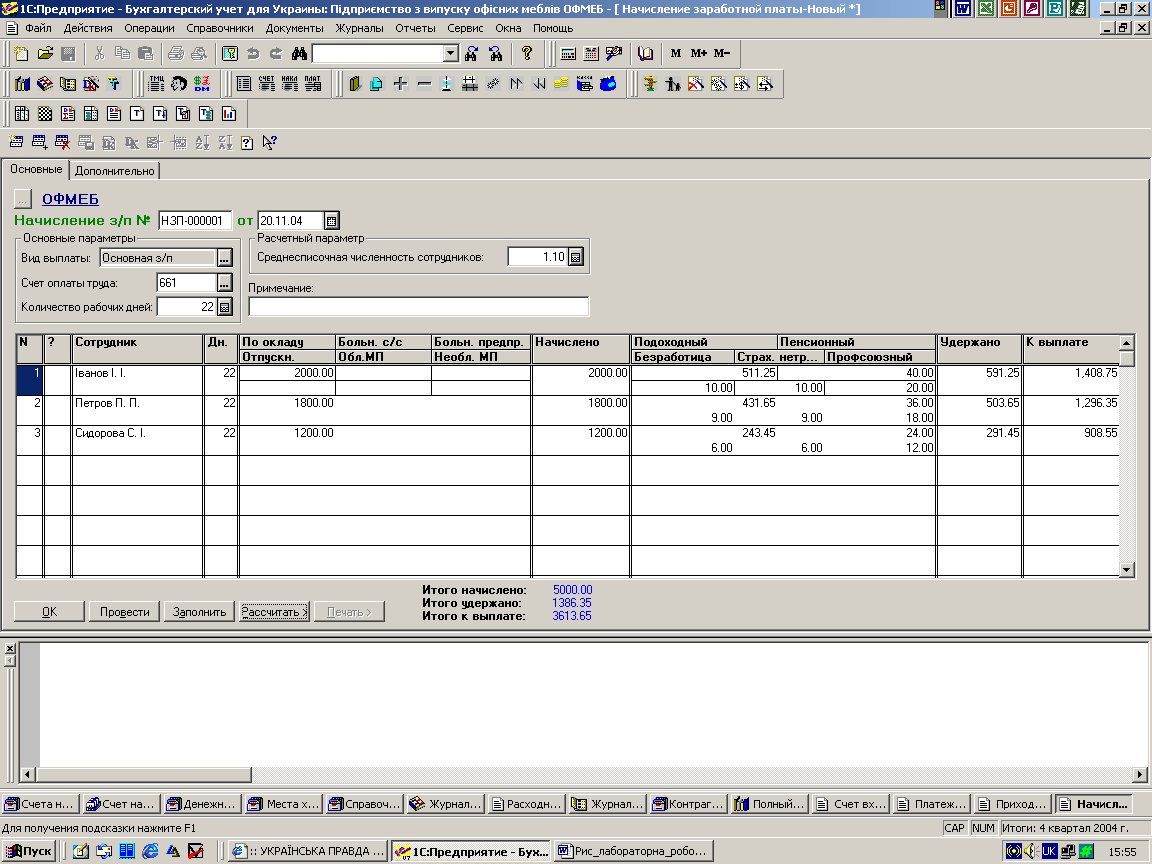This screenshot has height=864, width=1152.
Task: Click the НАКЛ waybill document icon
Action: pyautogui.click(x=289, y=84)
